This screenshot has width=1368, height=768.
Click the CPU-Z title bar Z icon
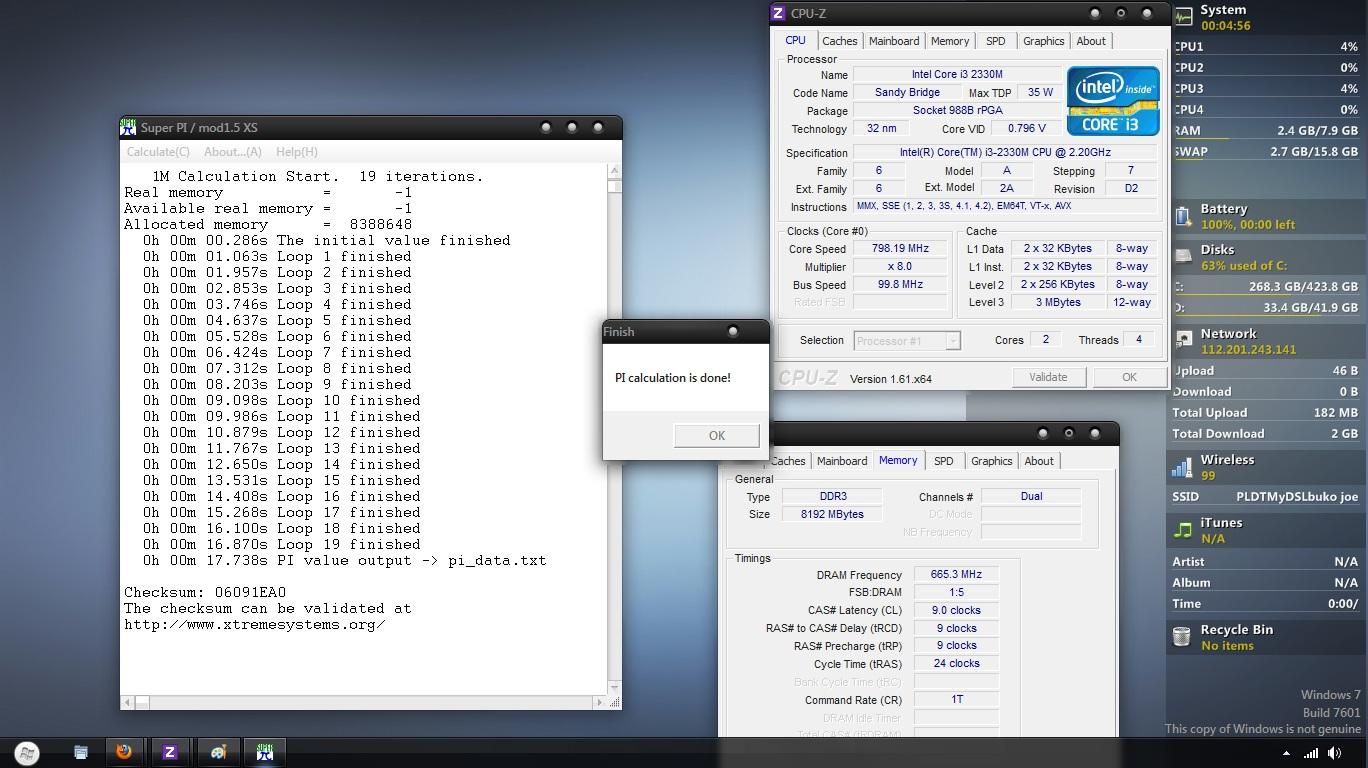point(778,13)
